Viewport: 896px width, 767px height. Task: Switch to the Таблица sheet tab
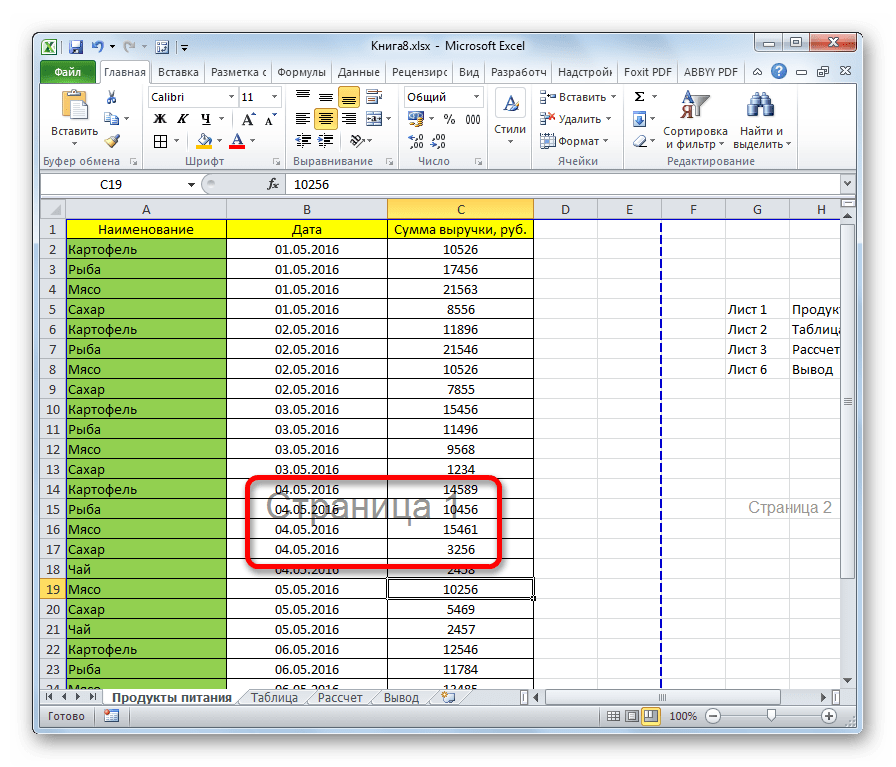pos(274,698)
